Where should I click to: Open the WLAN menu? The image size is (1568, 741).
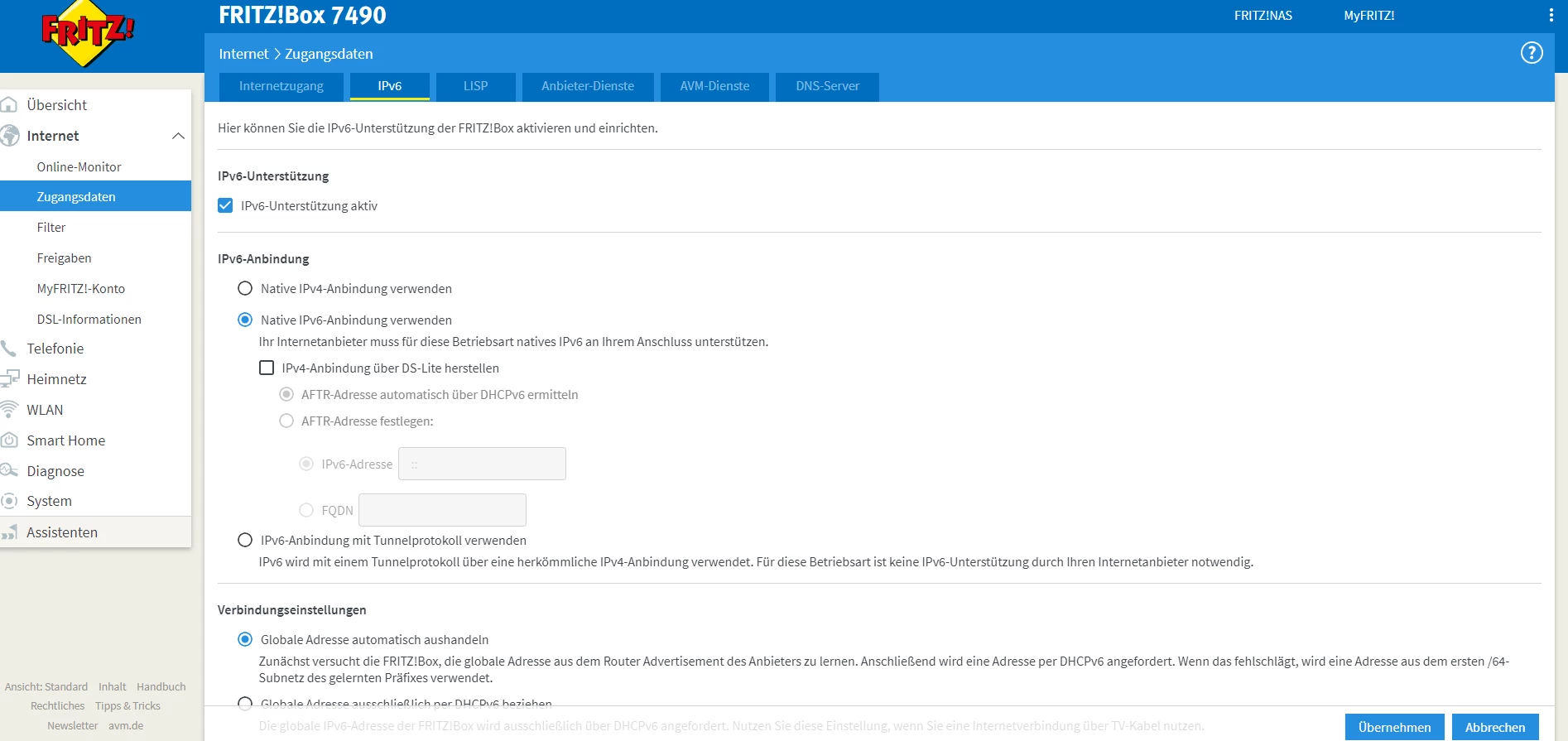click(45, 410)
